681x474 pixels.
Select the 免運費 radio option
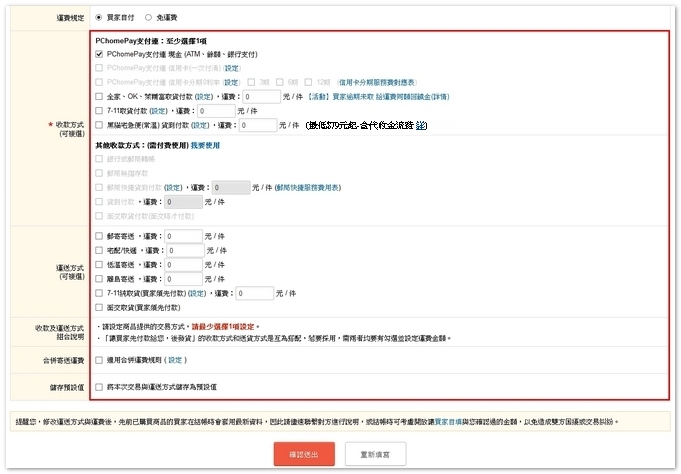point(149,17)
